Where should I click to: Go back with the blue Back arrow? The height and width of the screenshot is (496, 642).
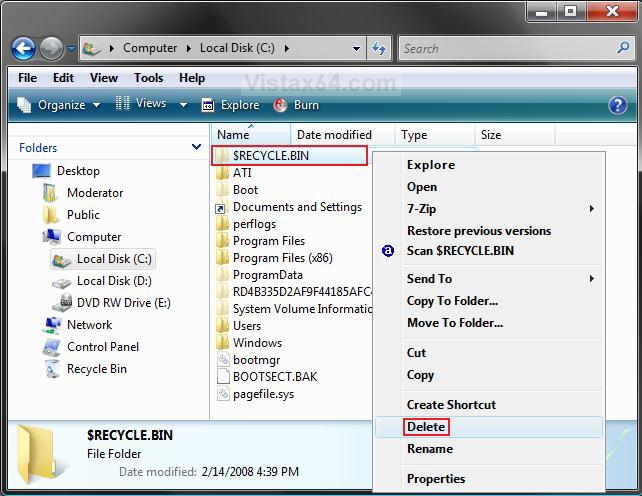23,49
